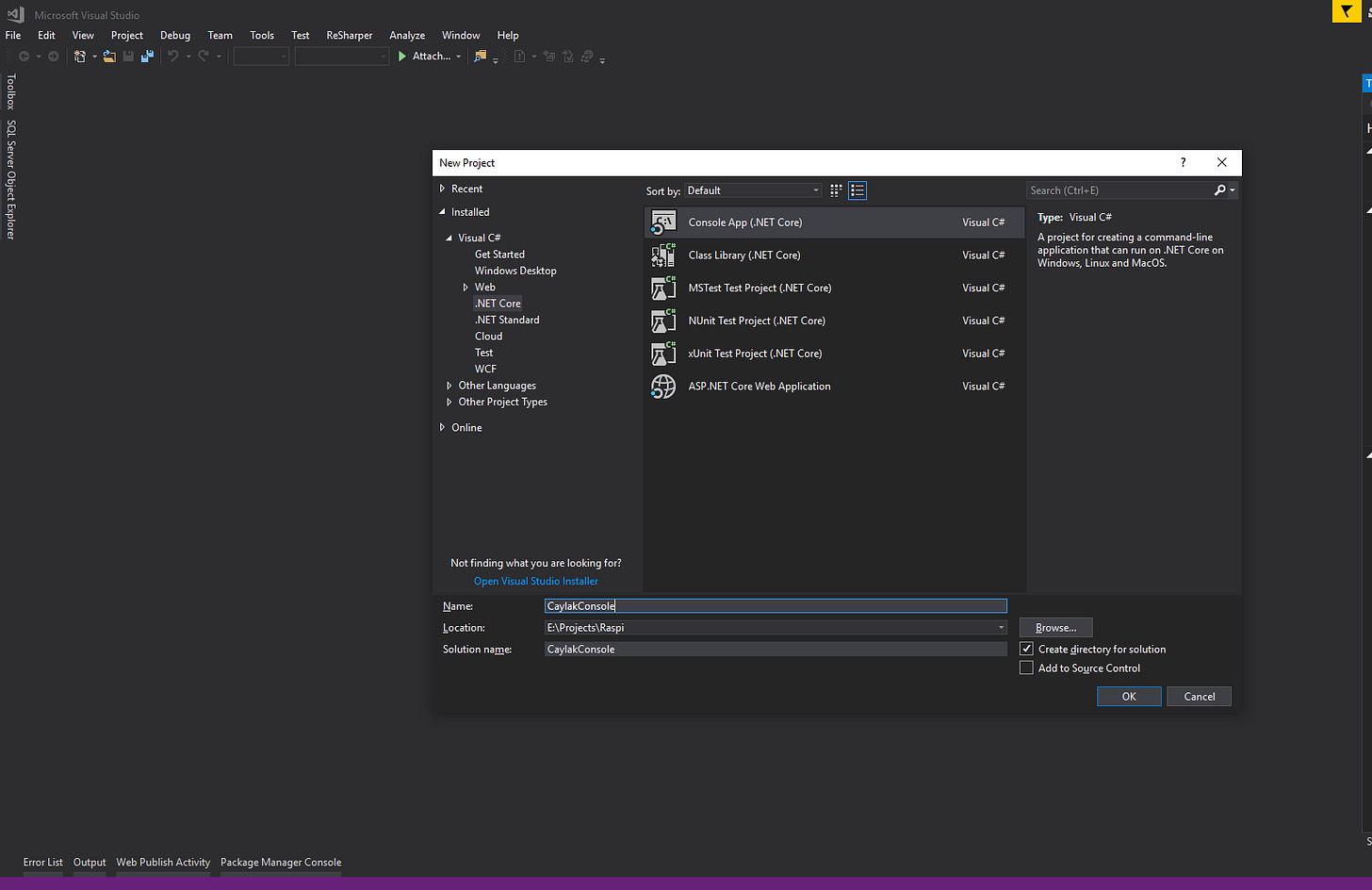The height and width of the screenshot is (890, 1372).
Task: Click the New Project help question mark
Action: tap(1184, 163)
